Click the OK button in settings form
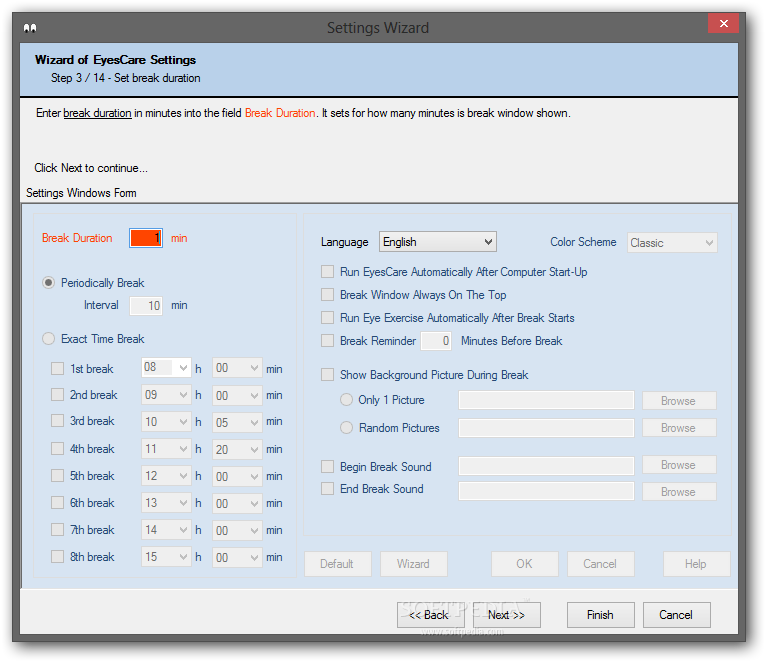 (525, 564)
